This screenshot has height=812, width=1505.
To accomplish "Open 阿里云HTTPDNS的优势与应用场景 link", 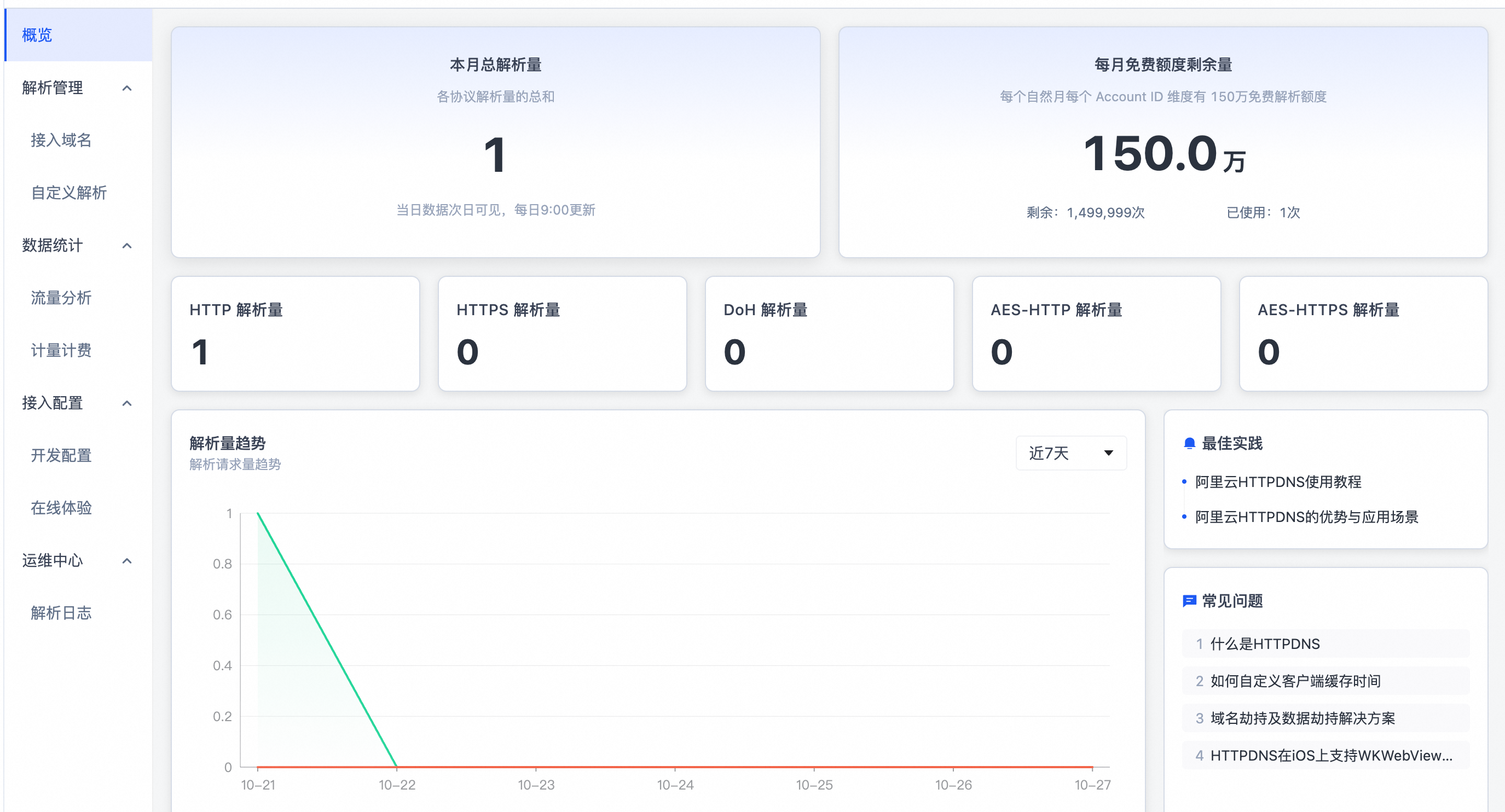I will (x=1306, y=517).
